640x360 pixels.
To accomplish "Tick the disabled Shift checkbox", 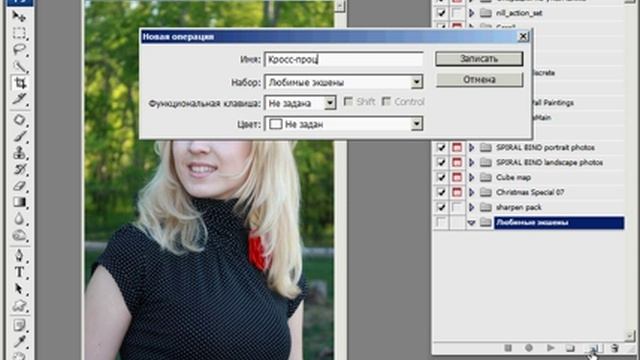I will tap(348, 102).
